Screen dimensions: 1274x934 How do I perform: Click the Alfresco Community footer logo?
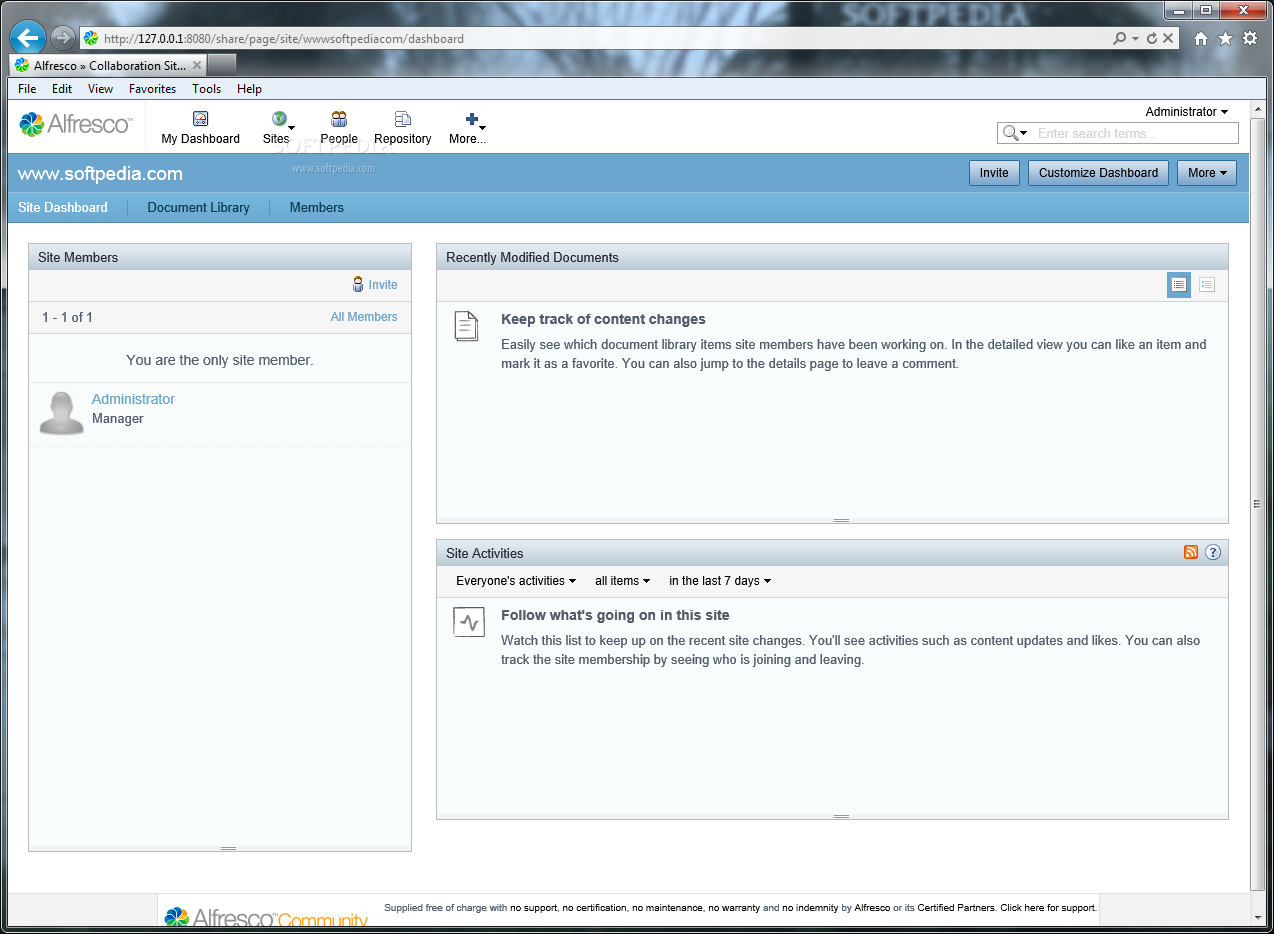click(266, 918)
